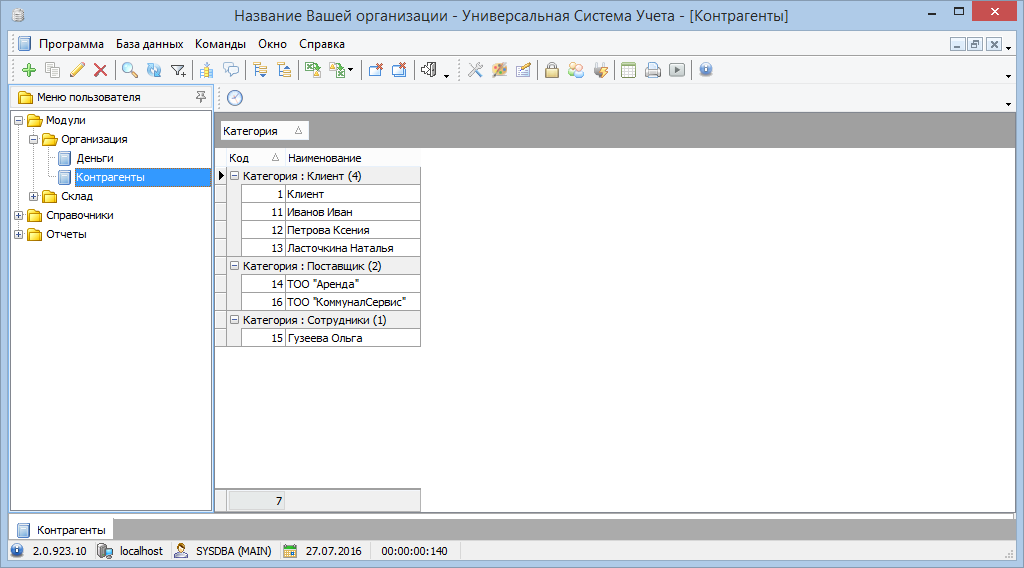Pin the Меню пользователя panel
1024x568 pixels.
[x=201, y=97]
